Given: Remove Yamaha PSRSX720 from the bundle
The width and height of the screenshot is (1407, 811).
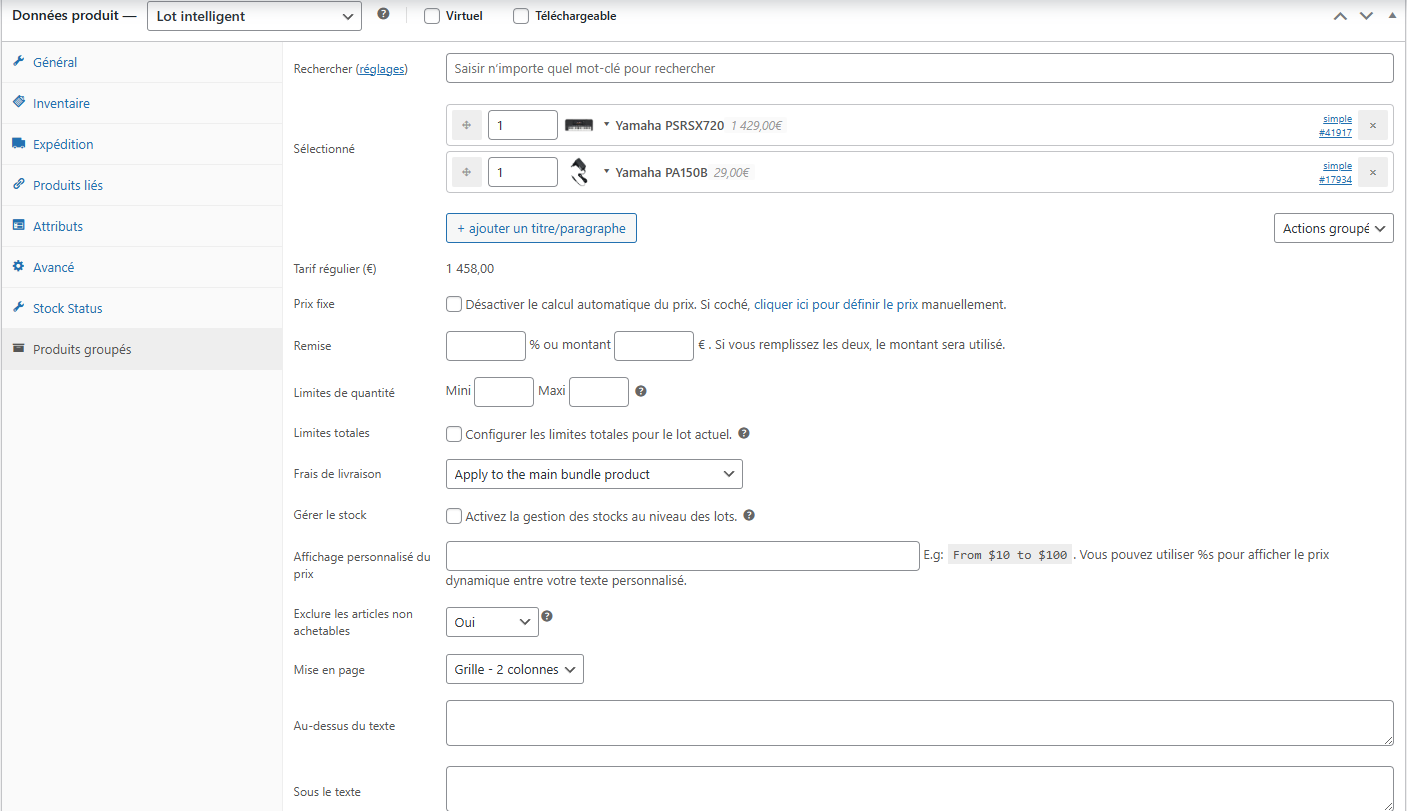Looking at the screenshot, I should 1372,125.
